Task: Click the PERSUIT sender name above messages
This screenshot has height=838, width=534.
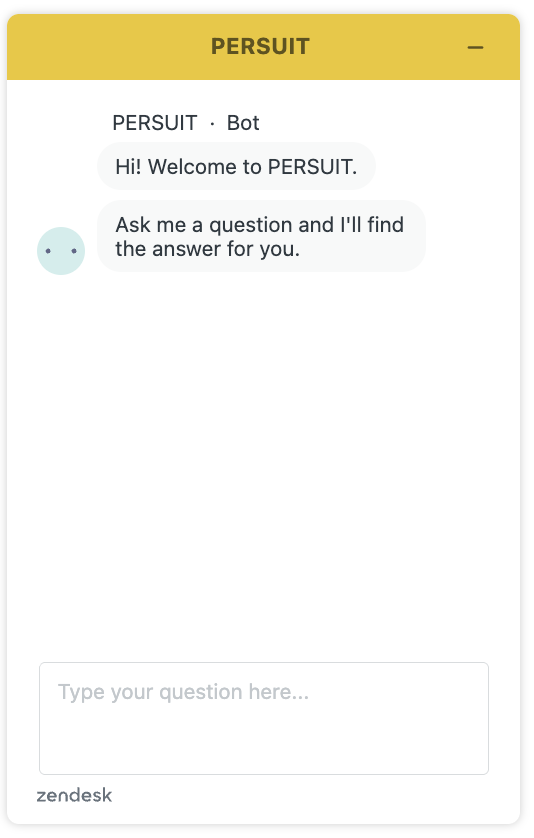Action: (x=155, y=123)
